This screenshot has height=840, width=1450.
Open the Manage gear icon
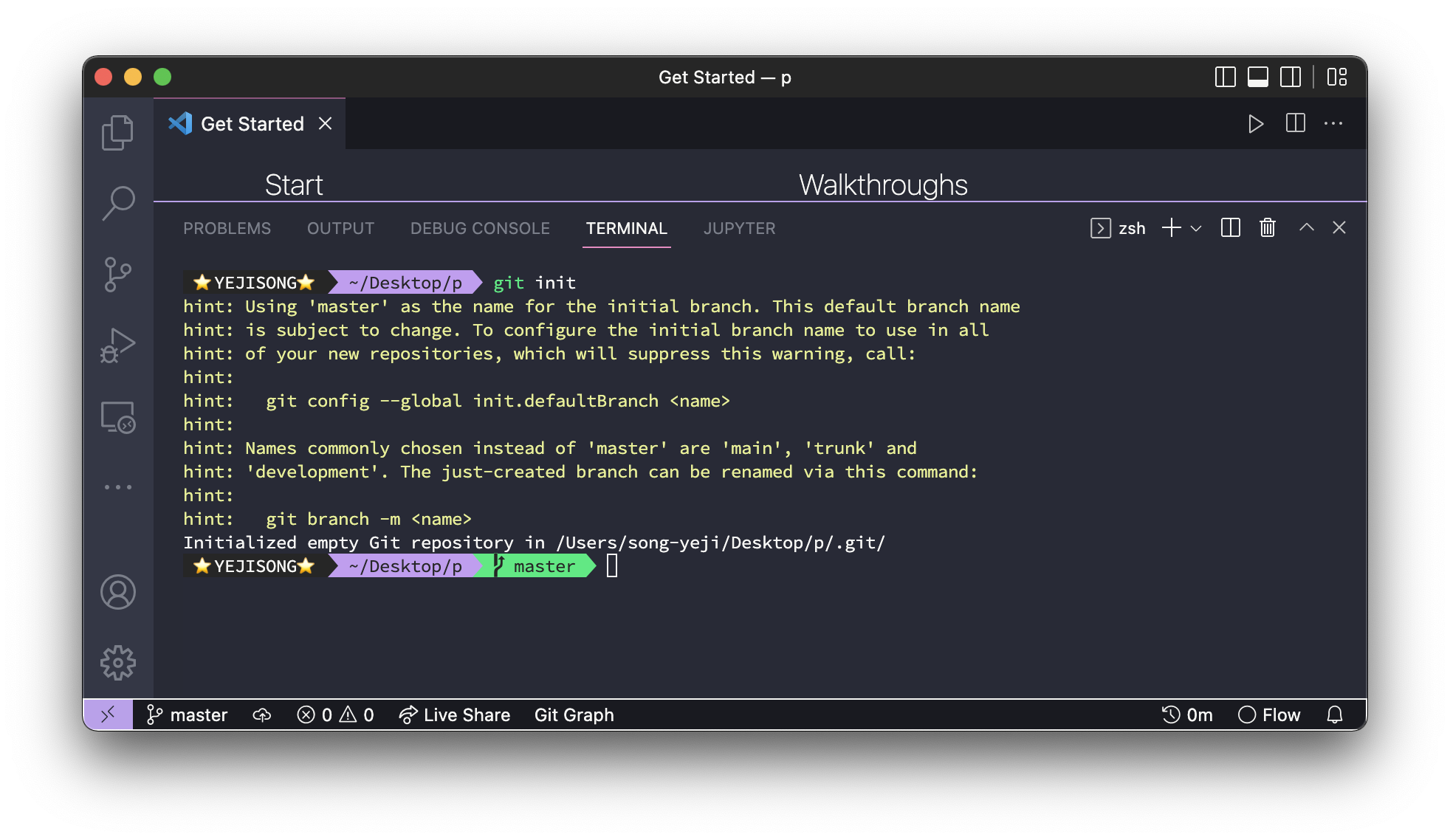click(x=117, y=663)
